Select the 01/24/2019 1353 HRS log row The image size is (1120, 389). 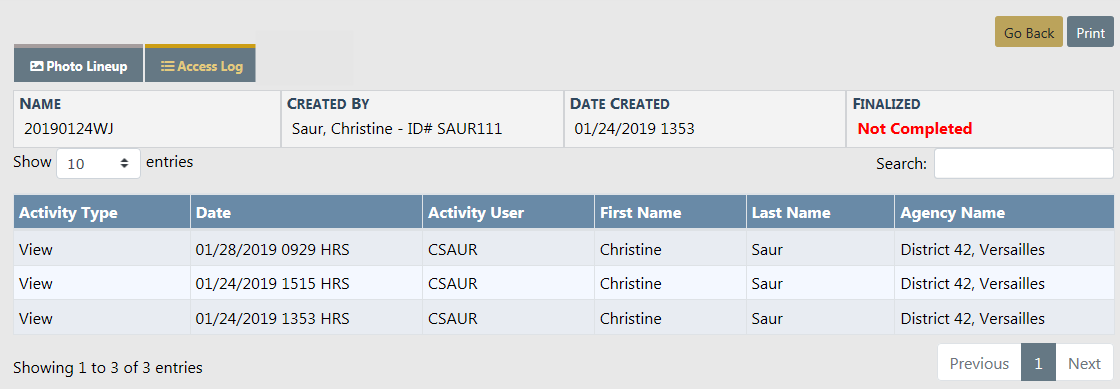point(564,318)
